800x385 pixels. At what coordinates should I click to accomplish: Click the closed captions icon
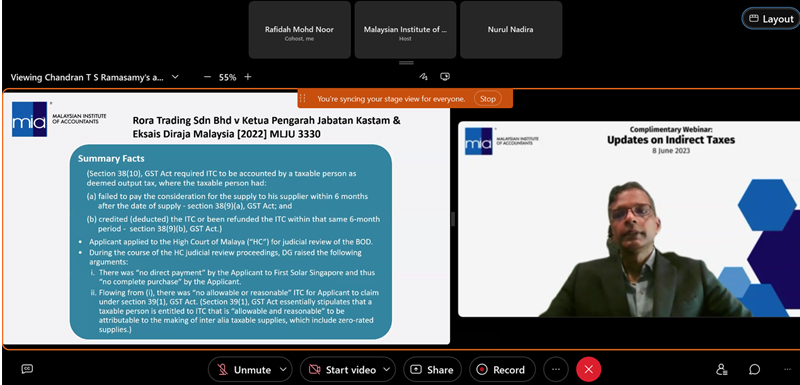tap(28, 369)
